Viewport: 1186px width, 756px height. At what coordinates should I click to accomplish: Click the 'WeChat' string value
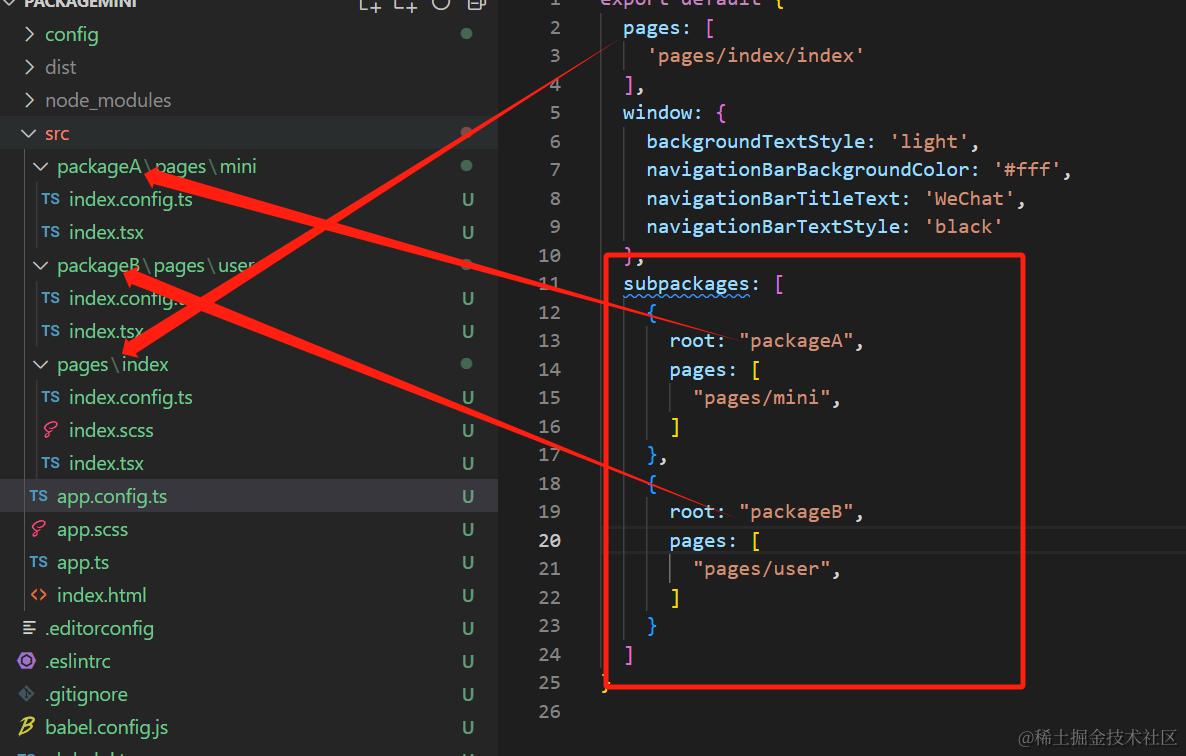pos(970,199)
